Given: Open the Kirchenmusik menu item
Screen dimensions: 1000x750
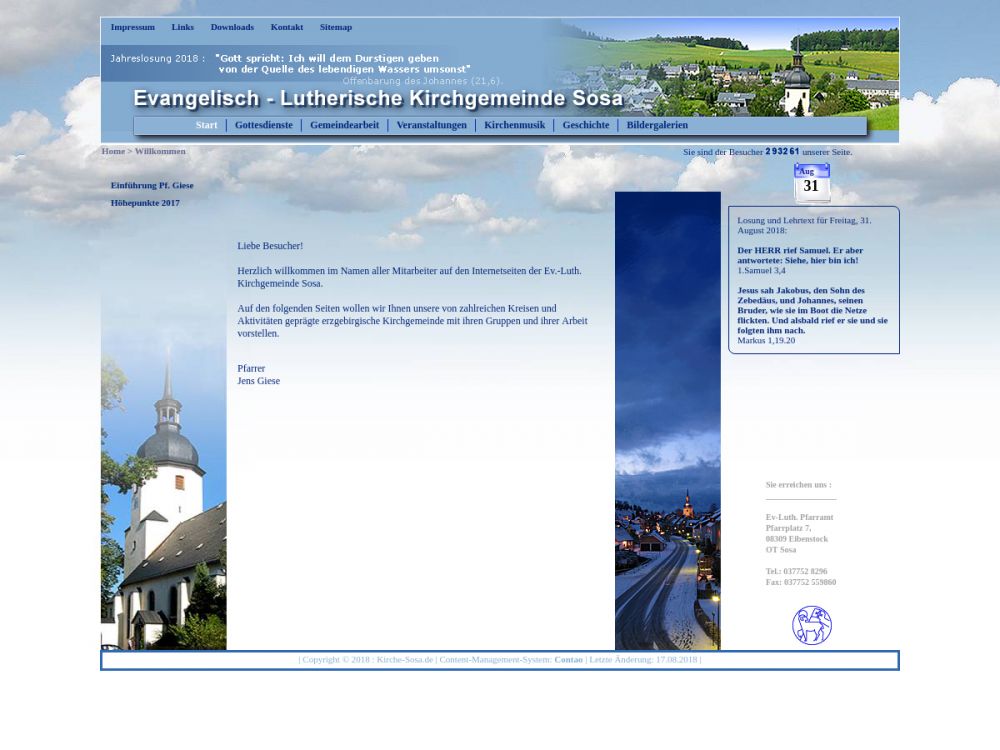Looking at the screenshot, I should click(x=514, y=125).
